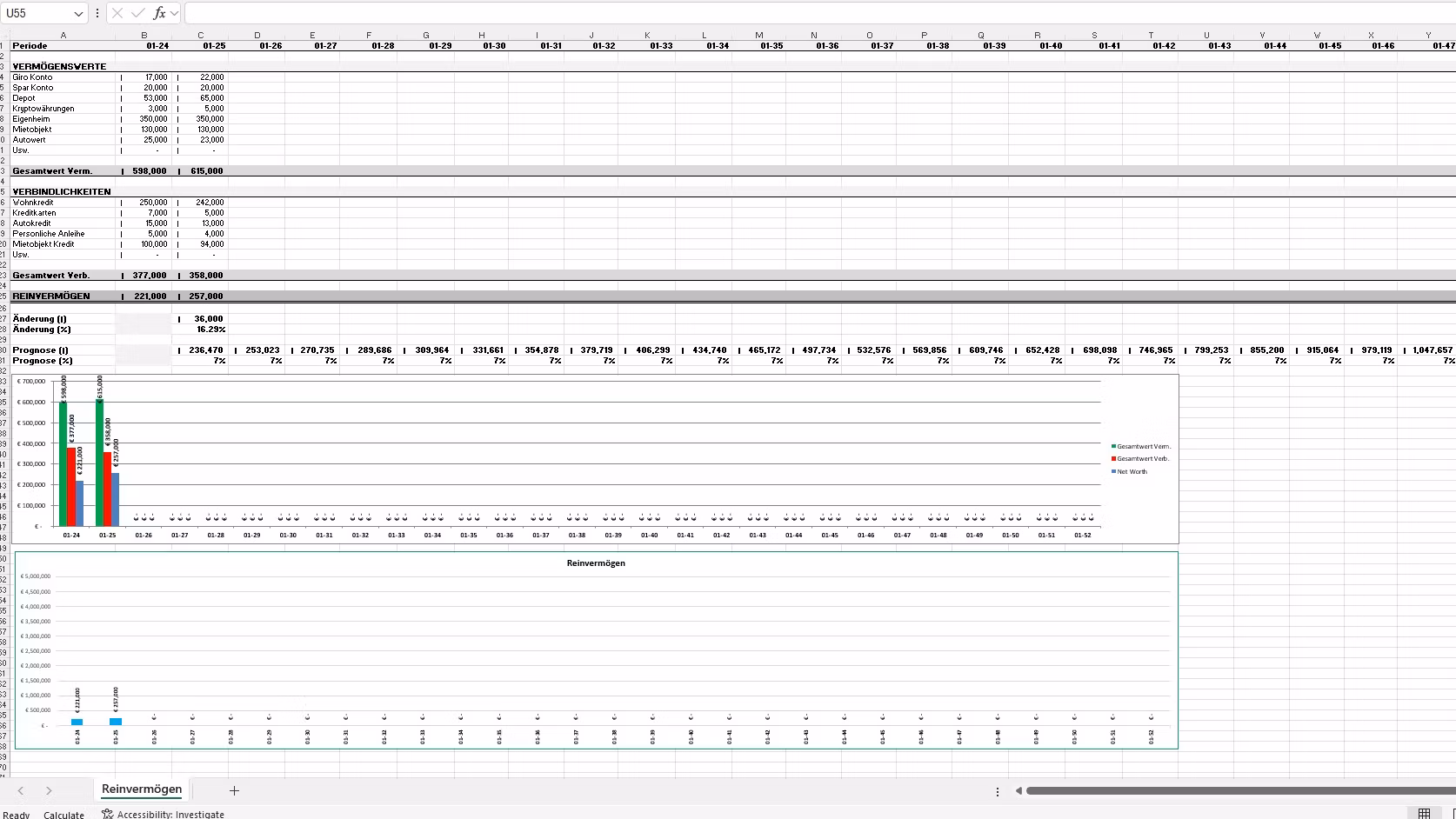
Task: Click the scroll-left arrow of horizontal scrollbar
Action: coord(1019,791)
